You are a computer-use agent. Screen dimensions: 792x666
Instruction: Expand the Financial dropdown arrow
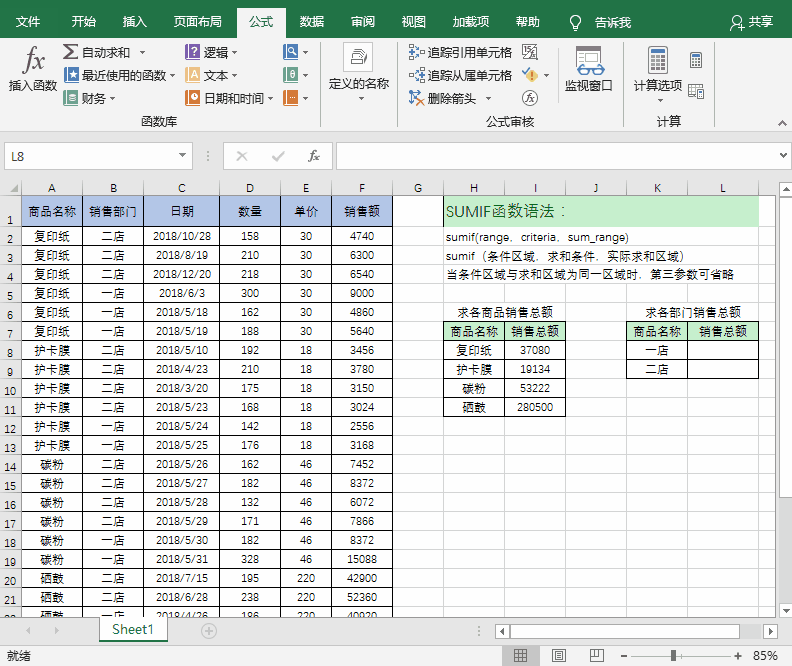(112, 98)
